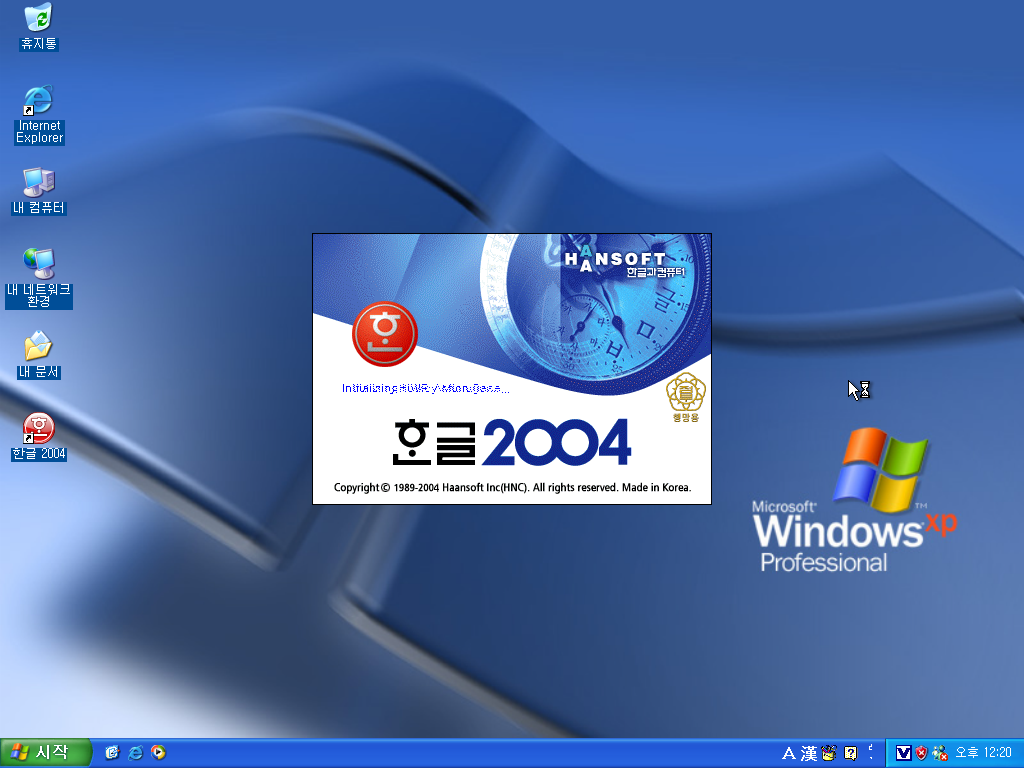The height and width of the screenshot is (768, 1024).
Task: Click the 漢 Hanja conversion button
Action: click(808, 754)
